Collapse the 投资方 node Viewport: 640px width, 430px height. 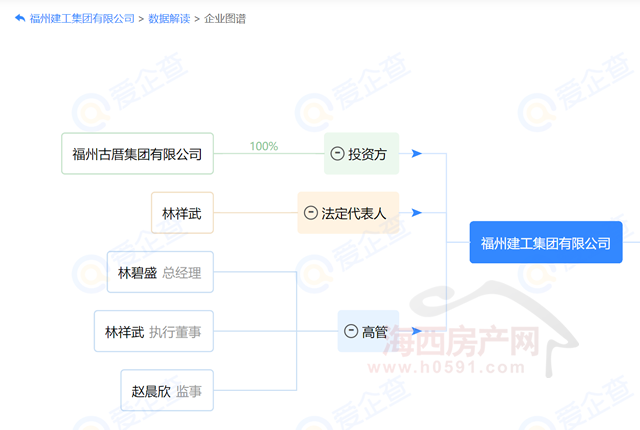point(337,154)
